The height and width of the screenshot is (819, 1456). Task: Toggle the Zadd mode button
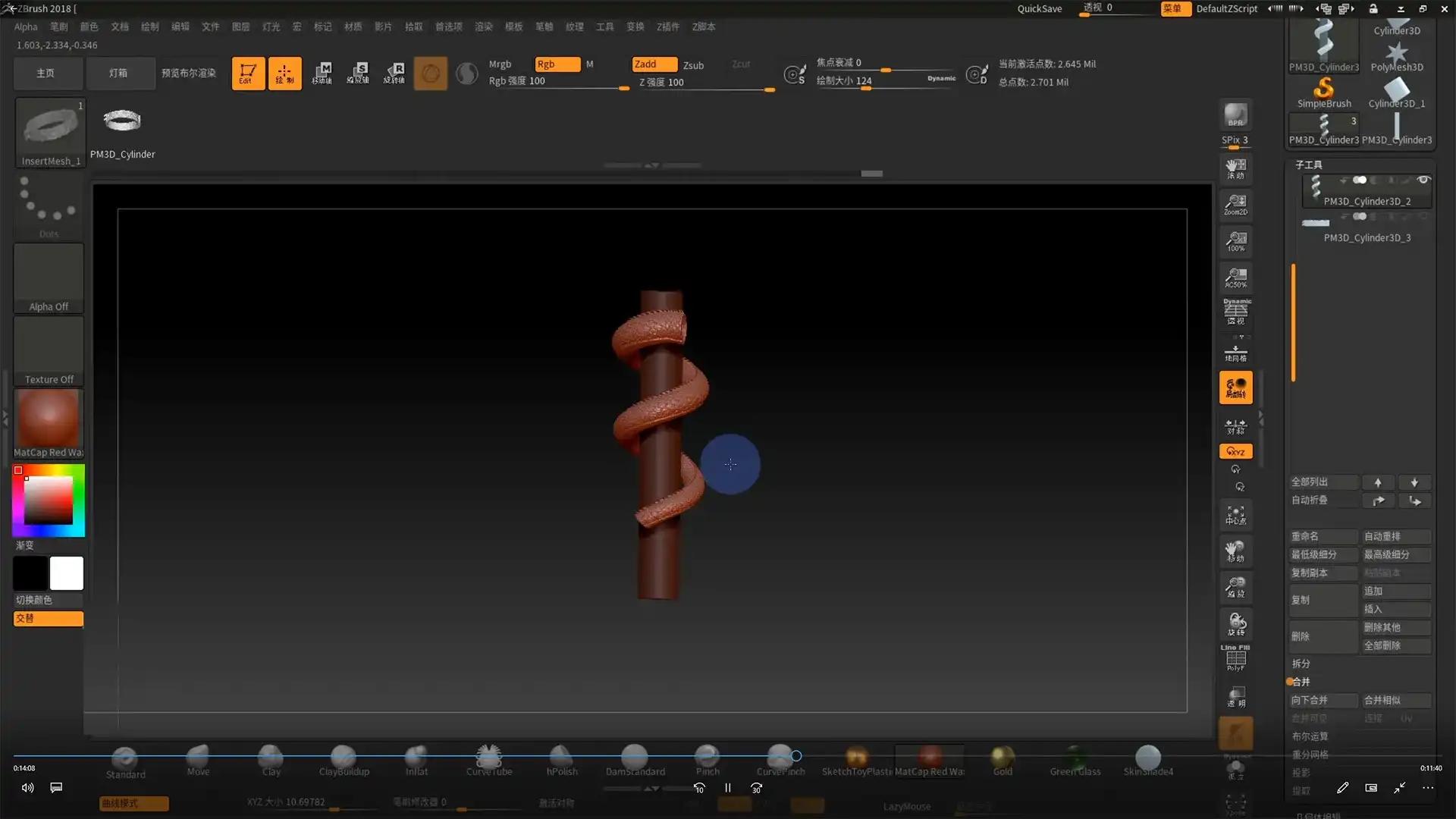654,64
